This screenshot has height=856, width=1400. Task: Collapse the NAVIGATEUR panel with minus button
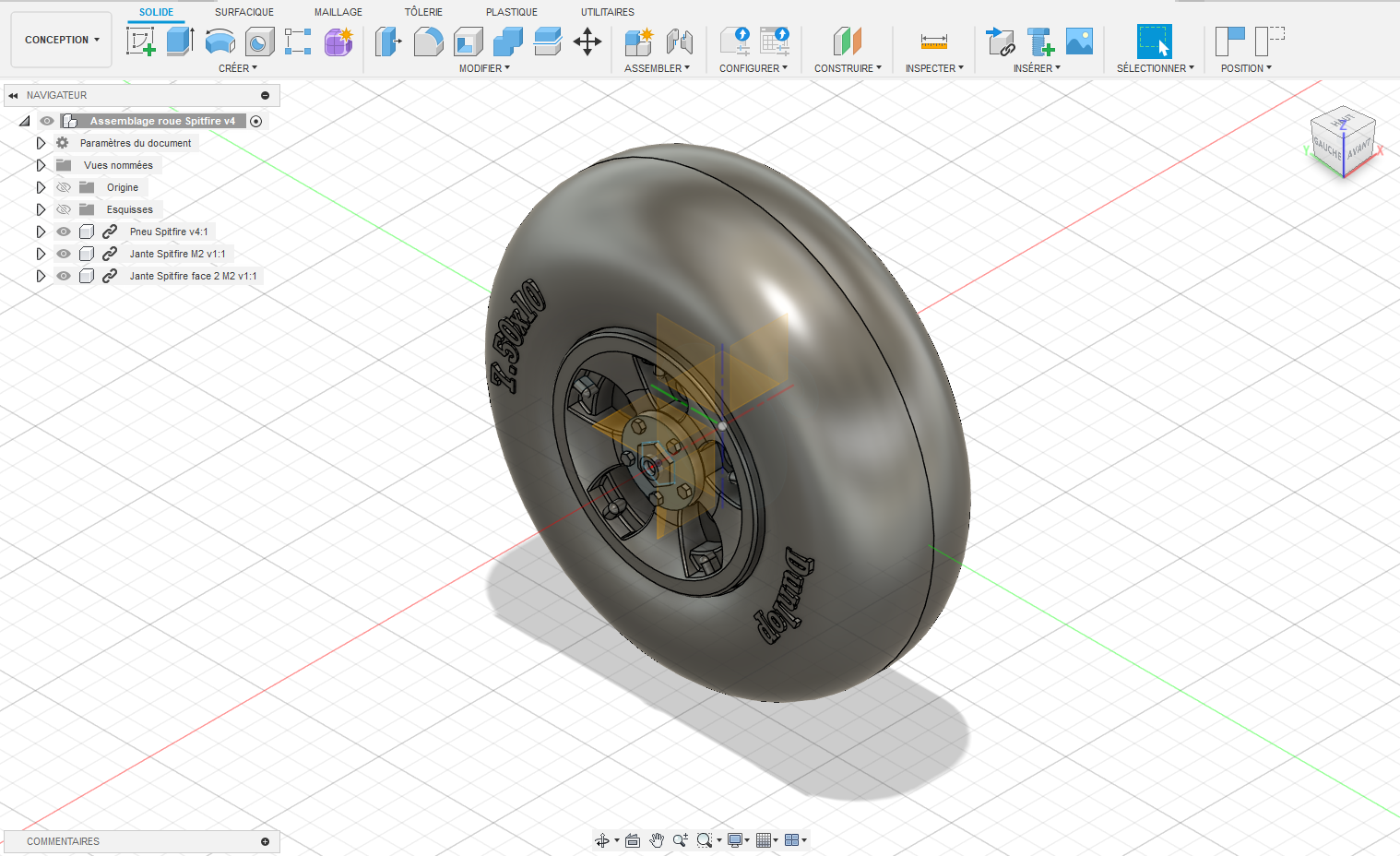265,95
